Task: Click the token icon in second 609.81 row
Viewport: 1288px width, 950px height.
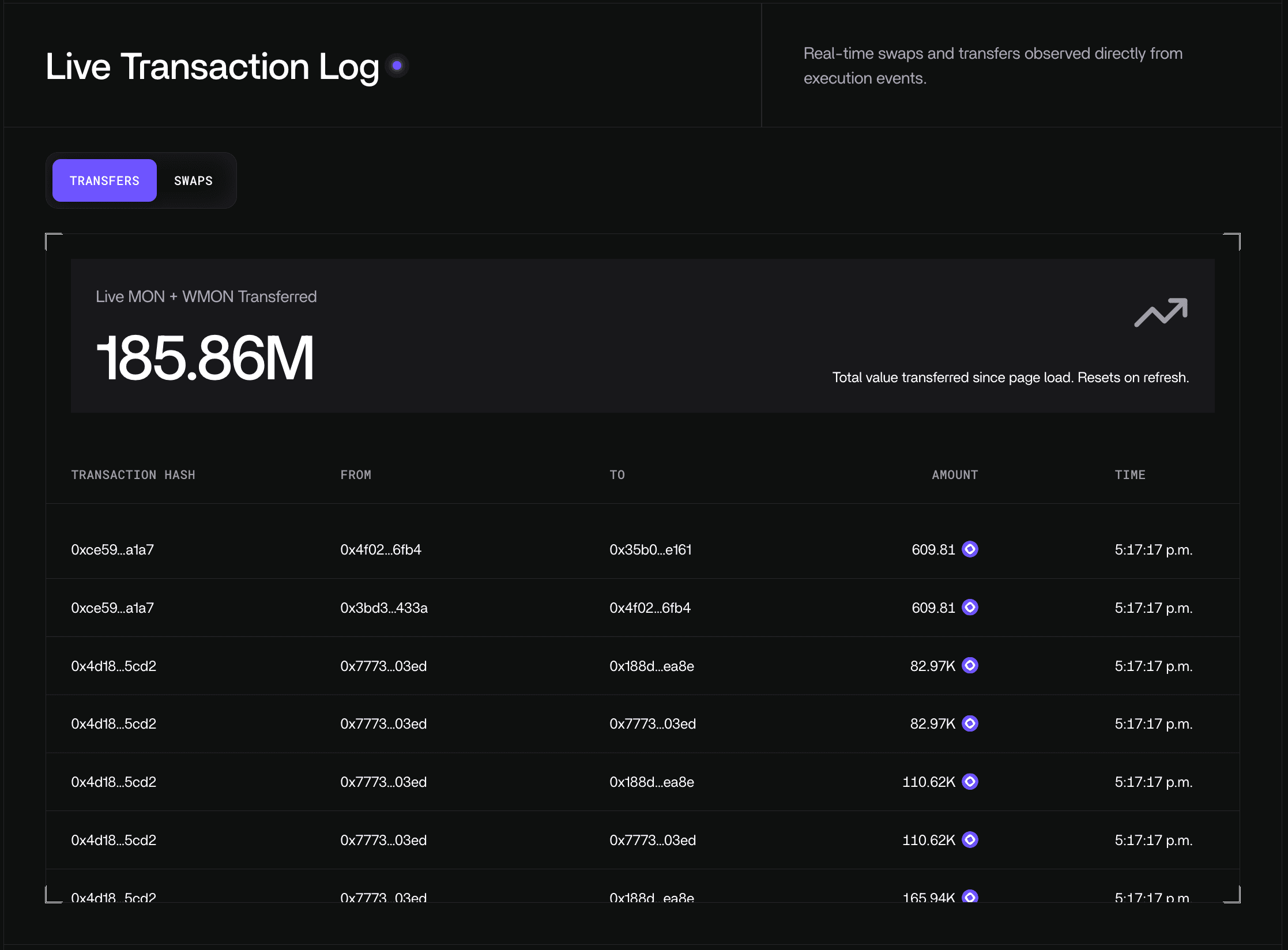Action: (x=970, y=607)
